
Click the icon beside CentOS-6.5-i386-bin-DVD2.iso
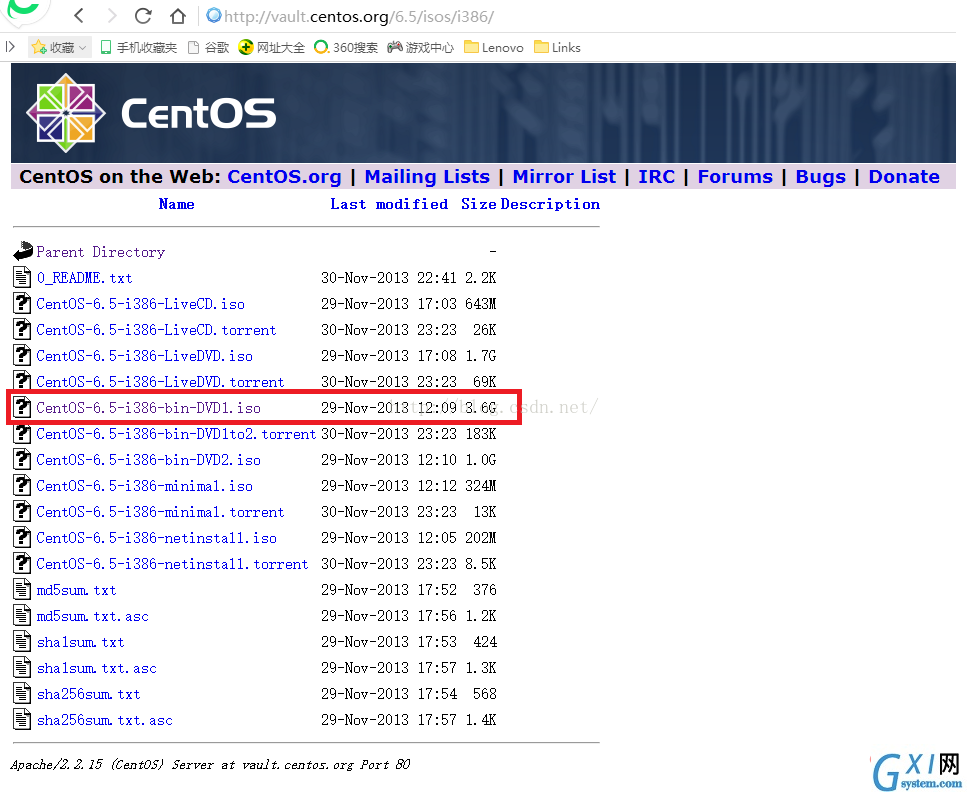click(x=22, y=458)
